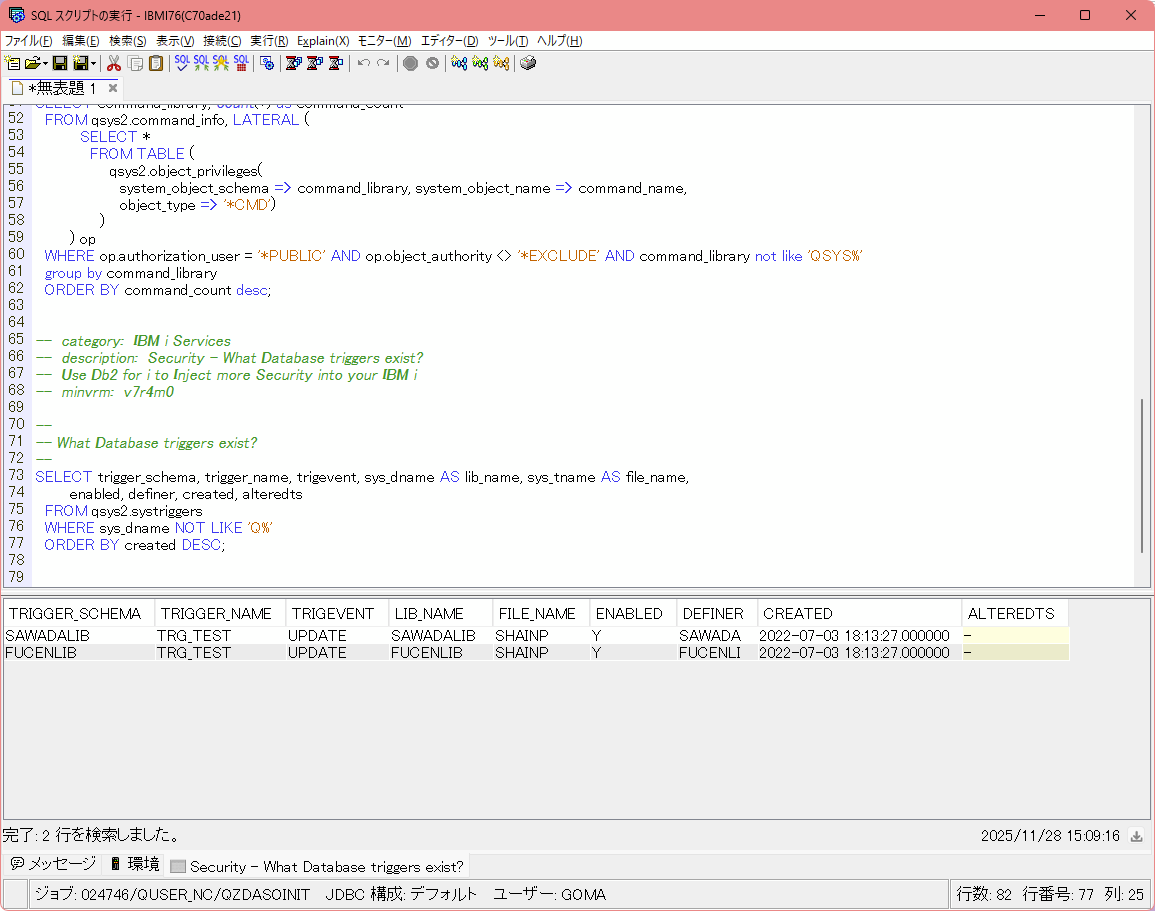
Task: Close the 無表題 1 script tab
Action: (x=113, y=88)
